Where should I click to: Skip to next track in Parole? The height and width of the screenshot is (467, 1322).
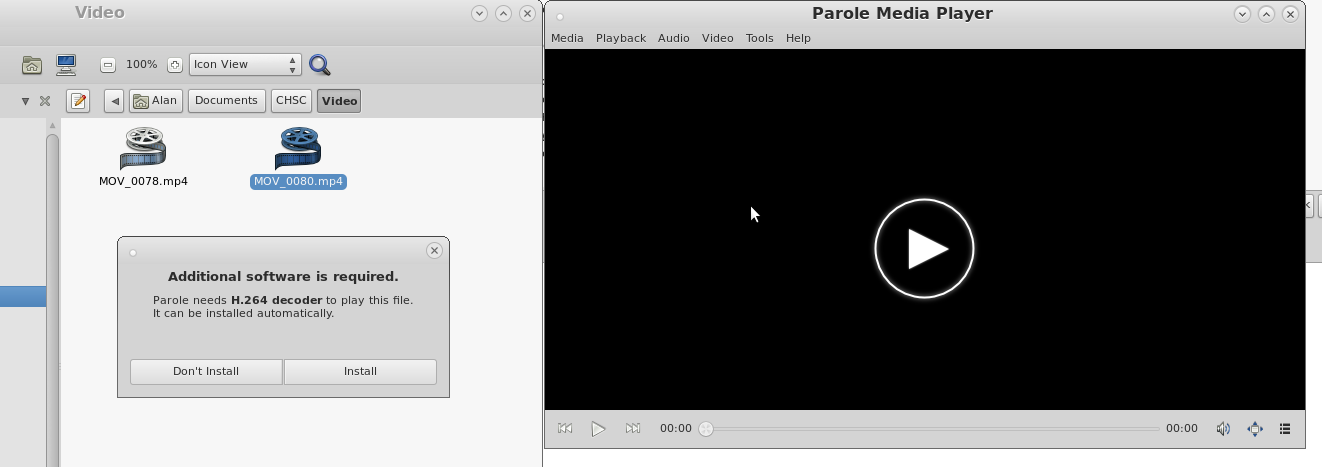tap(632, 429)
